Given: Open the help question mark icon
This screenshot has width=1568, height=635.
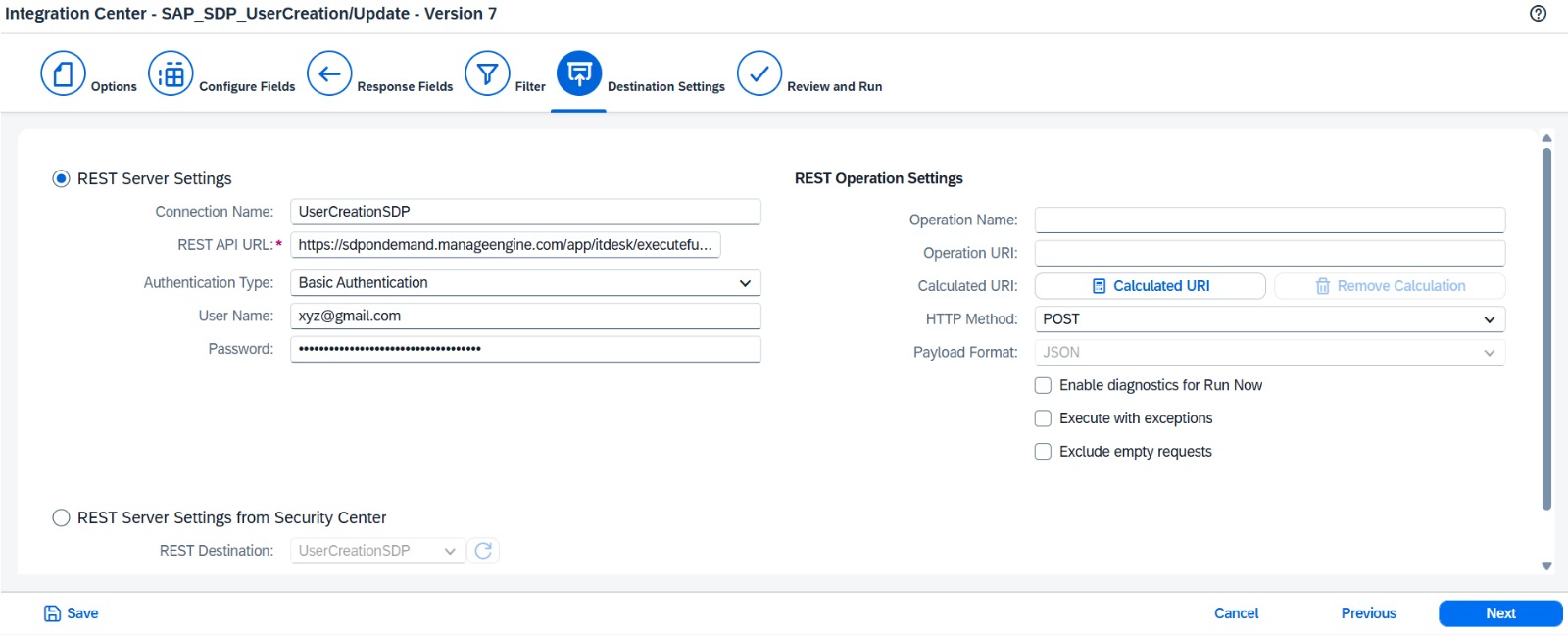Looking at the screenshot, I should [1538, 14].
